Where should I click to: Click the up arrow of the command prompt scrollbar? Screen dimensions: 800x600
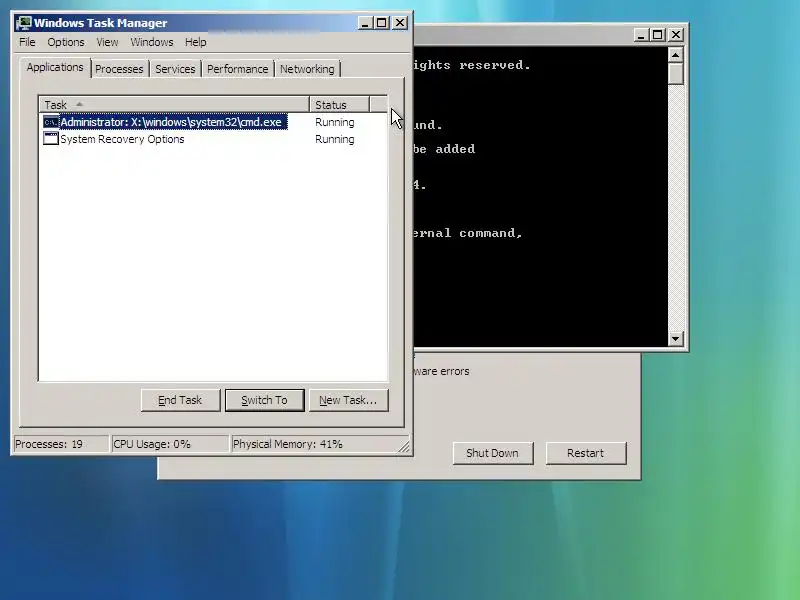click(x=676, y=55)
